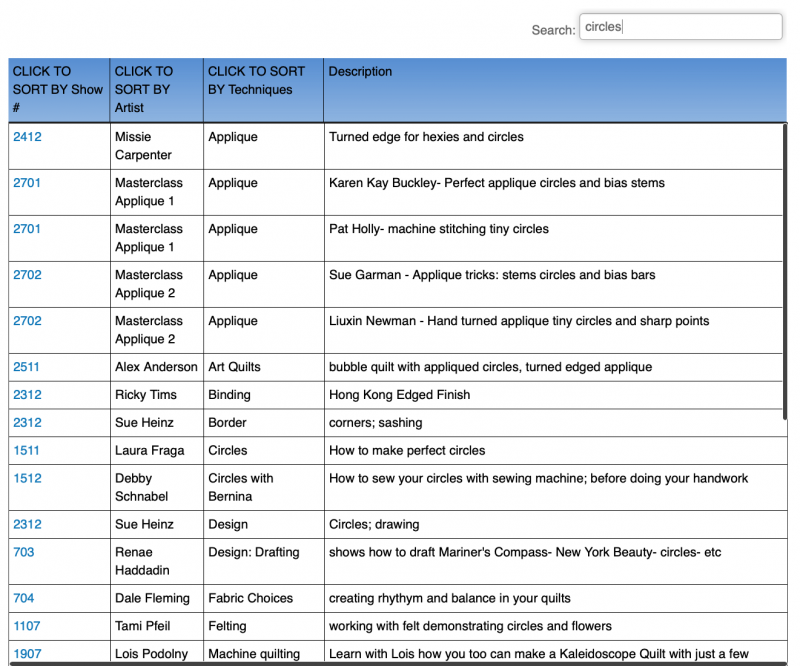This screenshot has height=666, width=800.
Task: Open show 1512 link for Debby Schnabel
Action: click(x=27, y=479)
